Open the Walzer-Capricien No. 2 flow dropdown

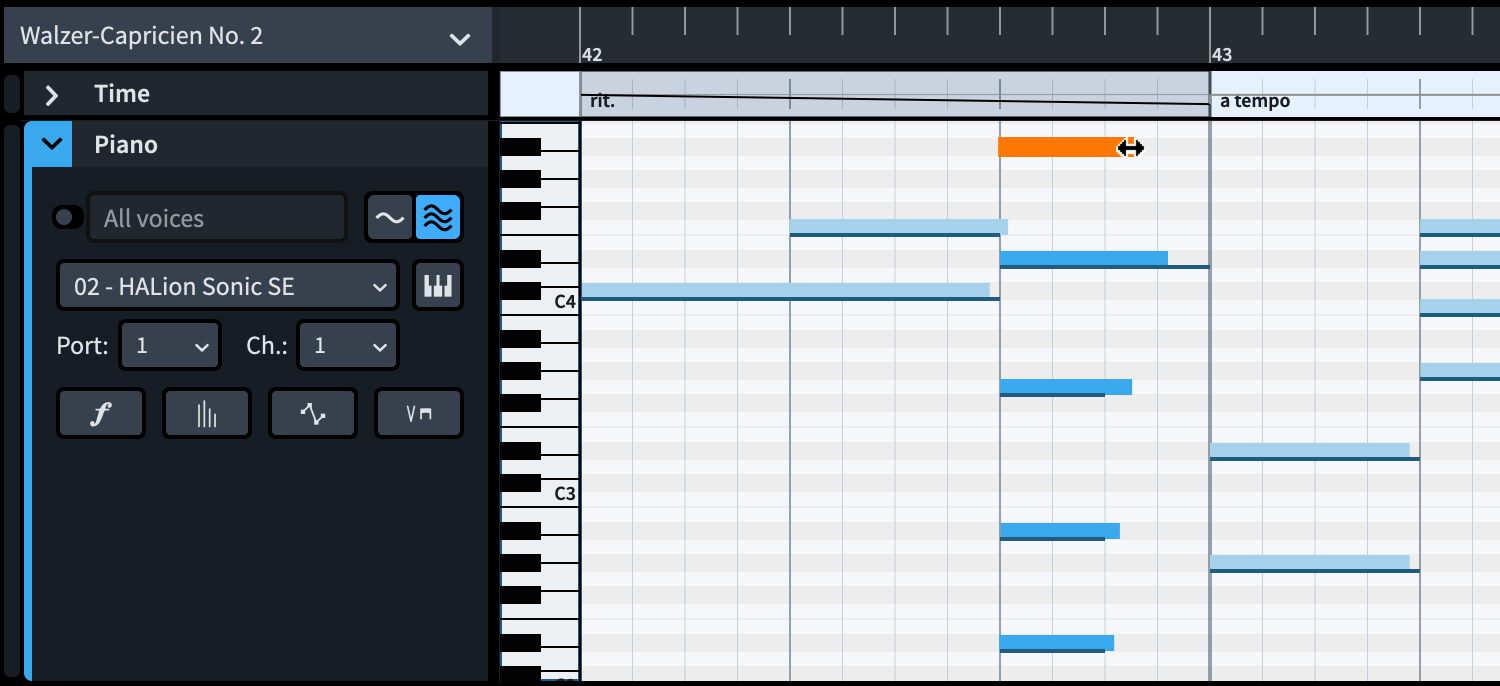pos(246,37)
